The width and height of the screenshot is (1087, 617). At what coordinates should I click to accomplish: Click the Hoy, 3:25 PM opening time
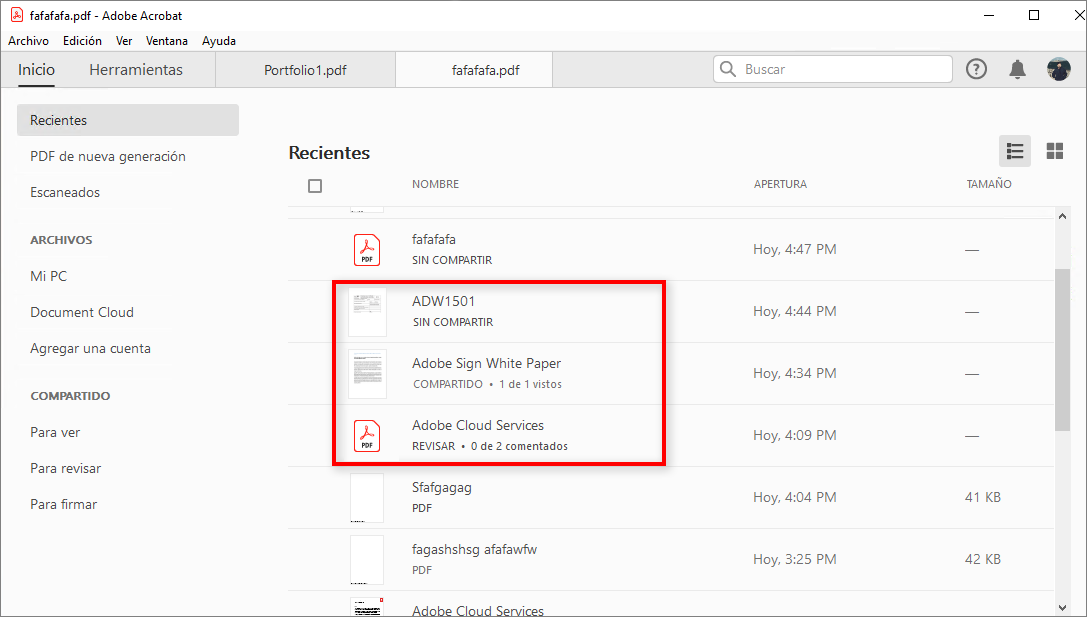coord(794,559)
